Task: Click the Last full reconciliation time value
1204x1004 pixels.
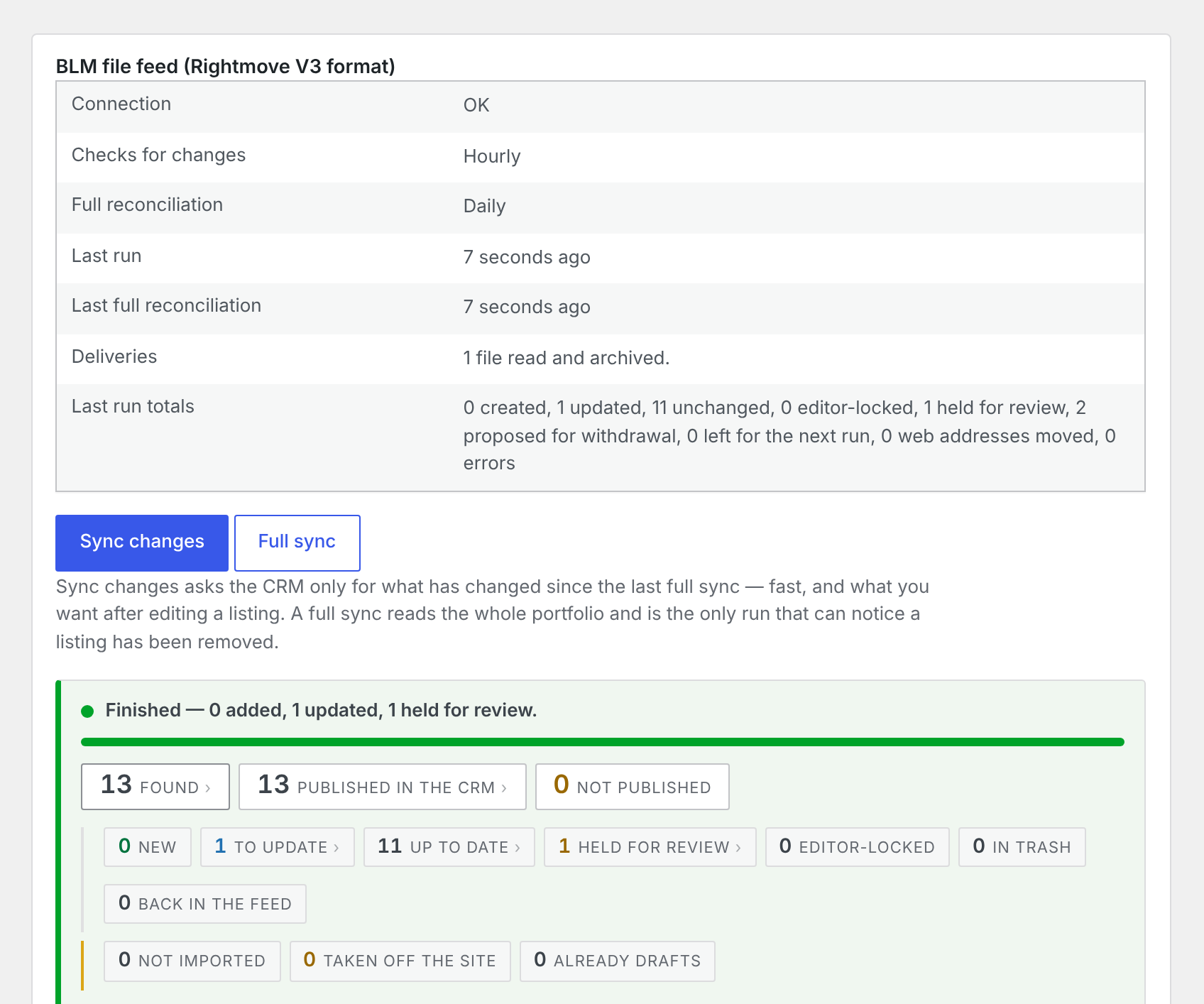Action: [527, 307]
